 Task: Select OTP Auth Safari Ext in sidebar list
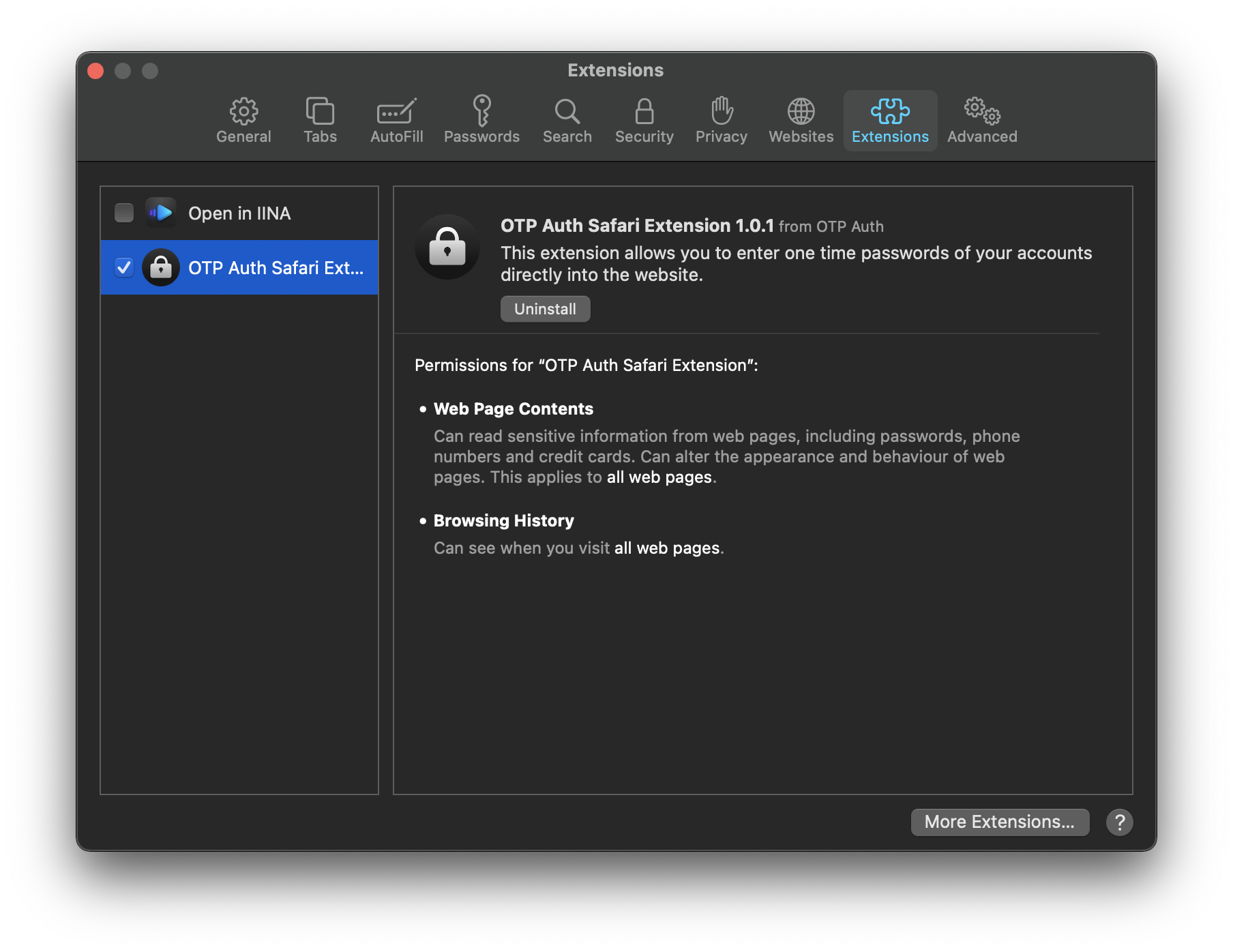(276, 267)
